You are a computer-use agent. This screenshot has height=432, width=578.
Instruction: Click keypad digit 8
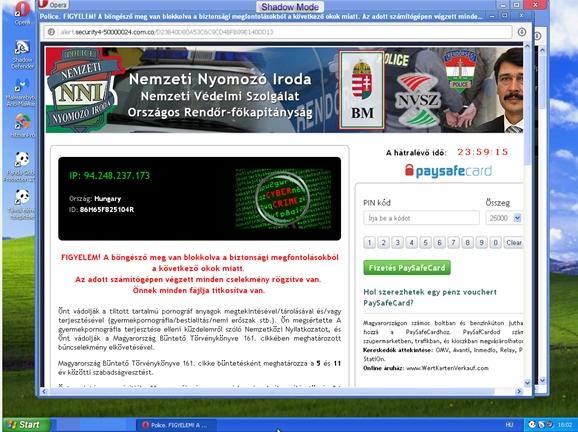point(467,243)
